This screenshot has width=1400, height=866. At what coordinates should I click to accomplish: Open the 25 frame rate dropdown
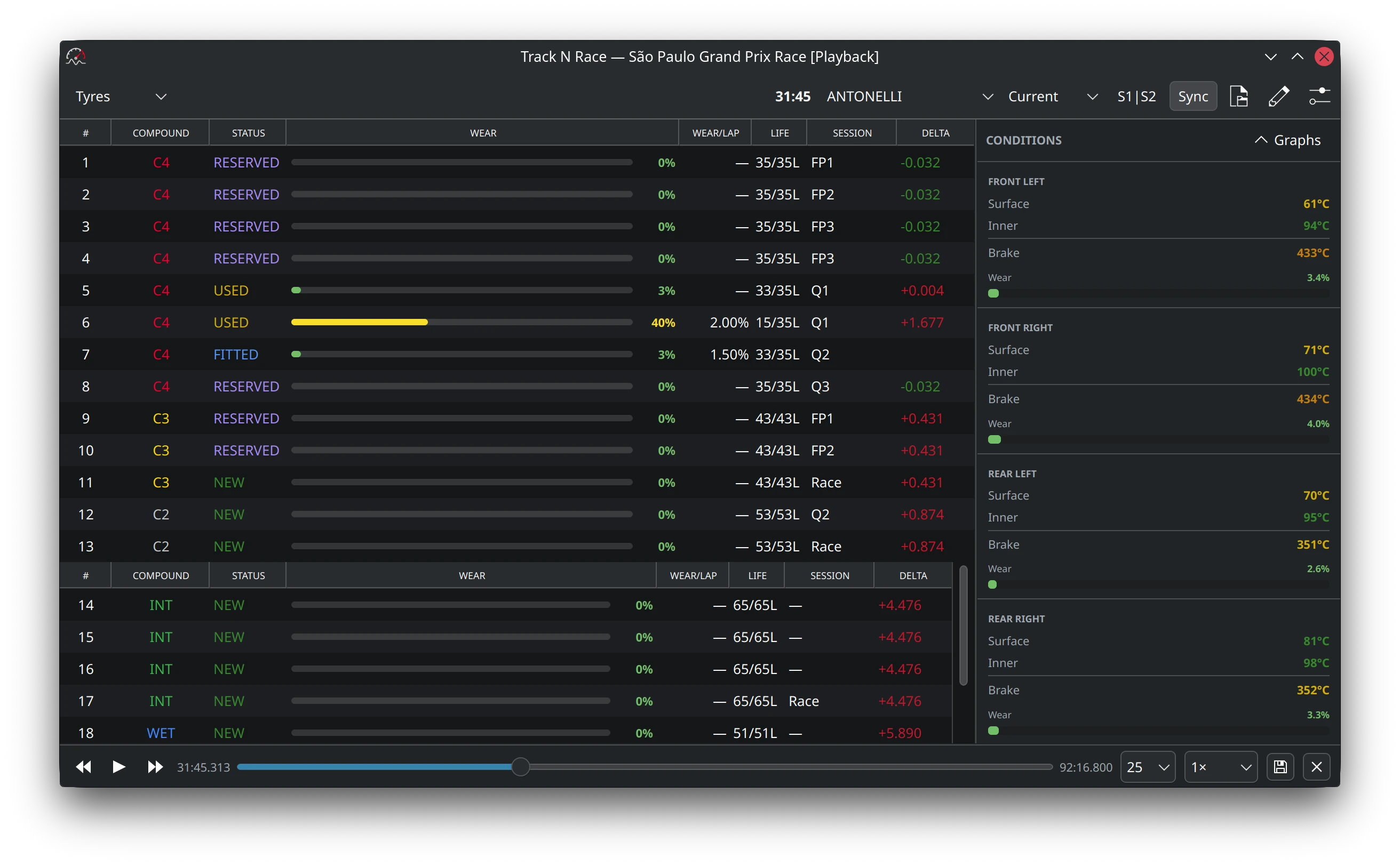(x=1147, y=767)
